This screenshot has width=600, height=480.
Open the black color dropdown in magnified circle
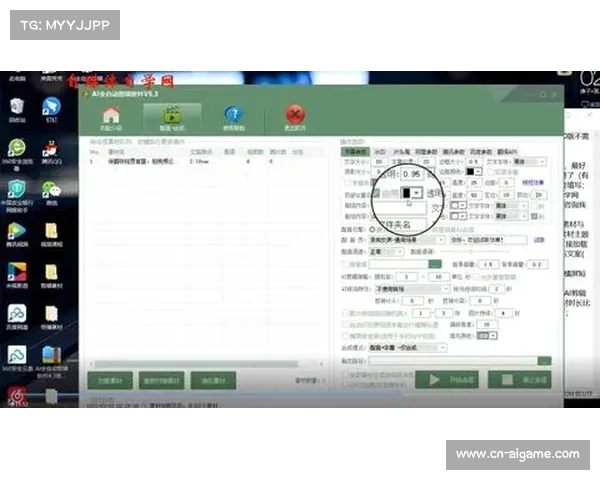(x=418, y=192)
